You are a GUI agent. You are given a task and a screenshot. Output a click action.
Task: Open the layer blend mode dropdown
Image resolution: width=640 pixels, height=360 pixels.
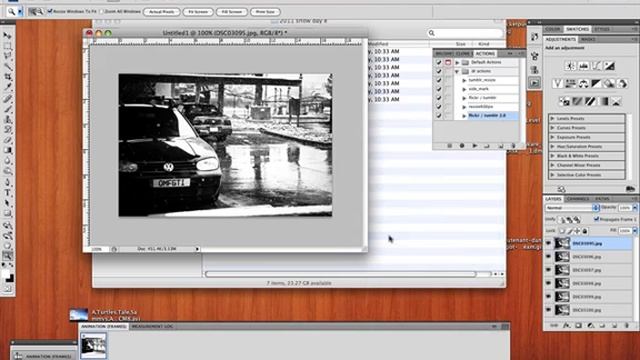coord(572,208)
